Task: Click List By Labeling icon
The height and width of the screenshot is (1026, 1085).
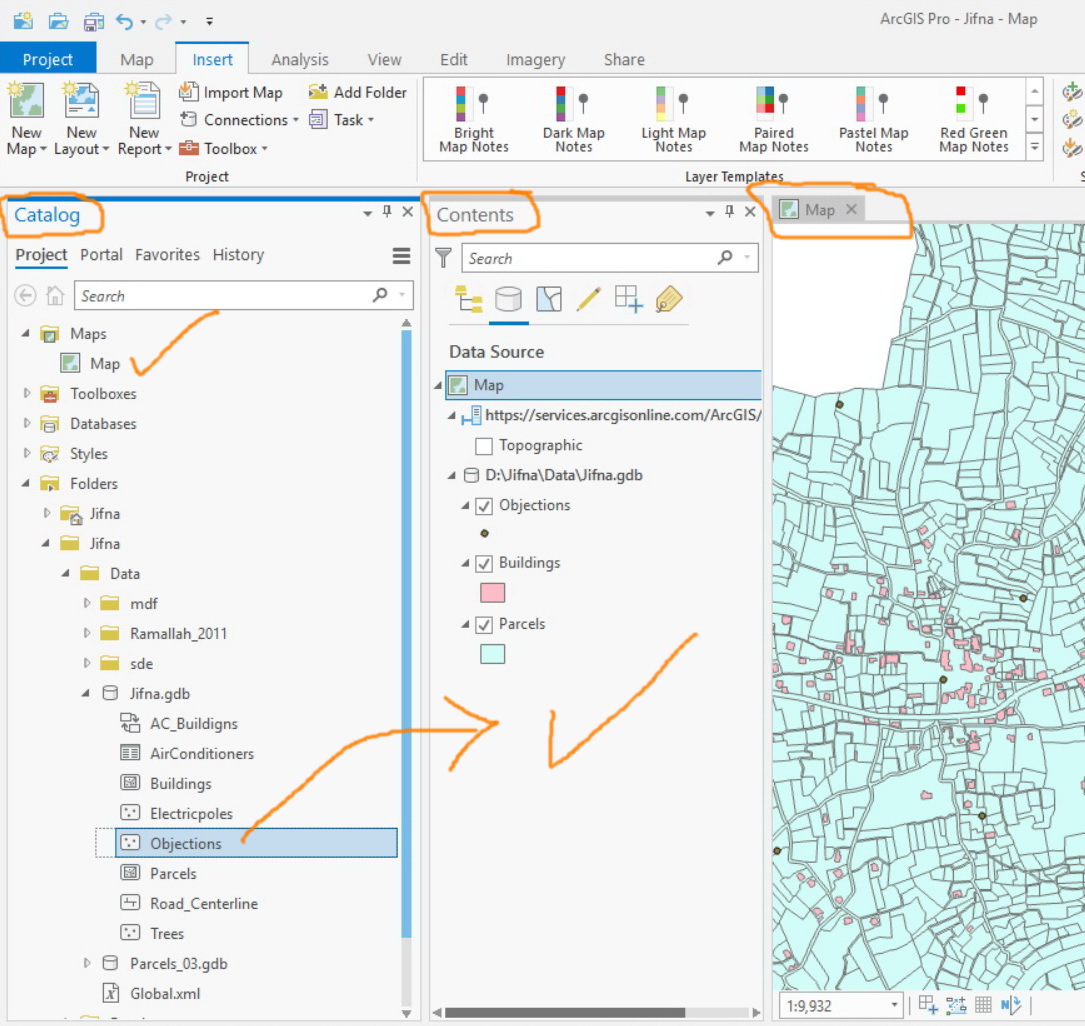Action: pos(668,300)
